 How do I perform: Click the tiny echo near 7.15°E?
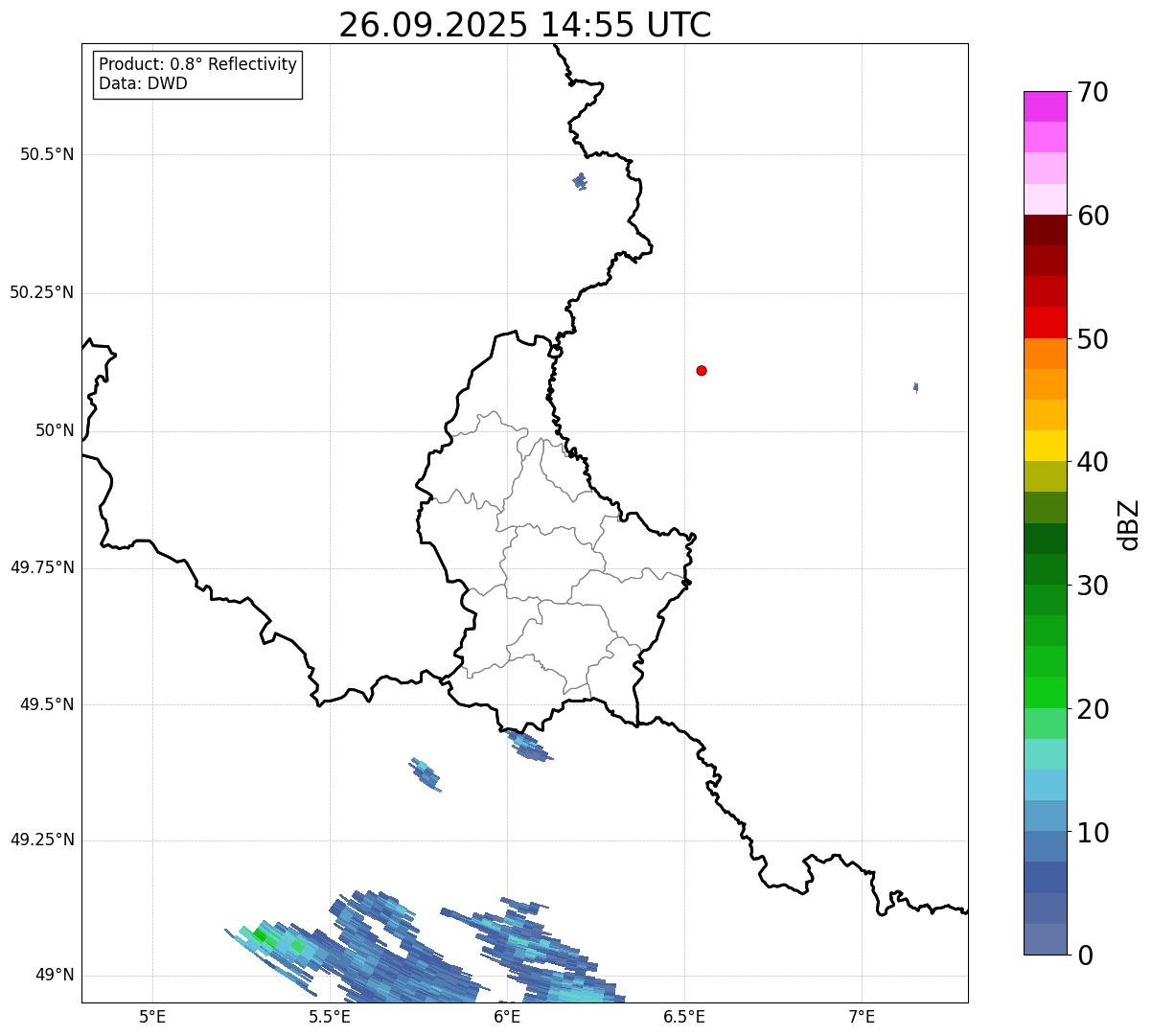(x=916, y=387)
